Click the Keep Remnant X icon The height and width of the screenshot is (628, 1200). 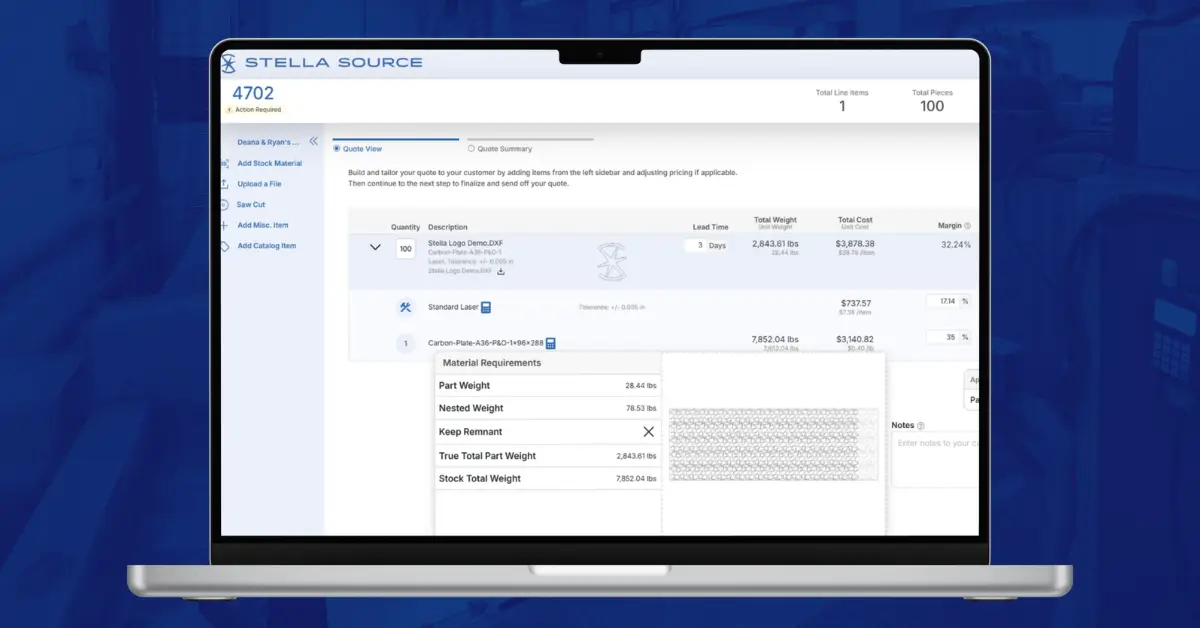click(648, 432)
